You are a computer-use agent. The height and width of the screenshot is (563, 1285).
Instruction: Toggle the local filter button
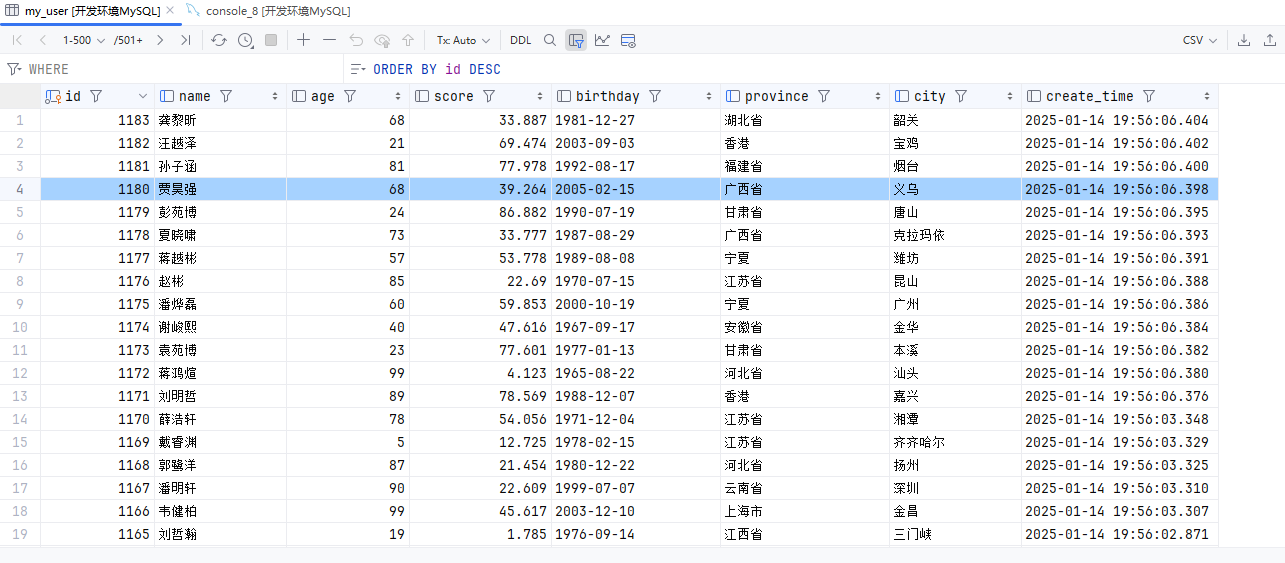pos(576,40)
